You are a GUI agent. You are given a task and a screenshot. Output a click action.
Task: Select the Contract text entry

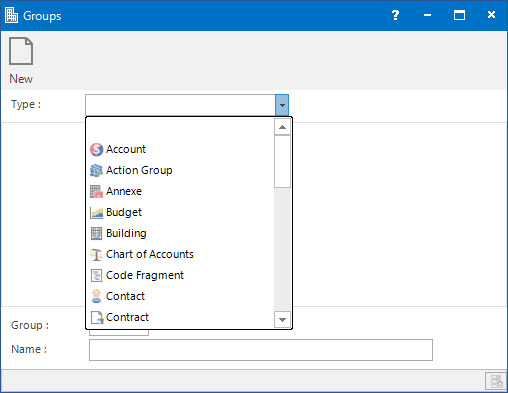click(127, 317)
